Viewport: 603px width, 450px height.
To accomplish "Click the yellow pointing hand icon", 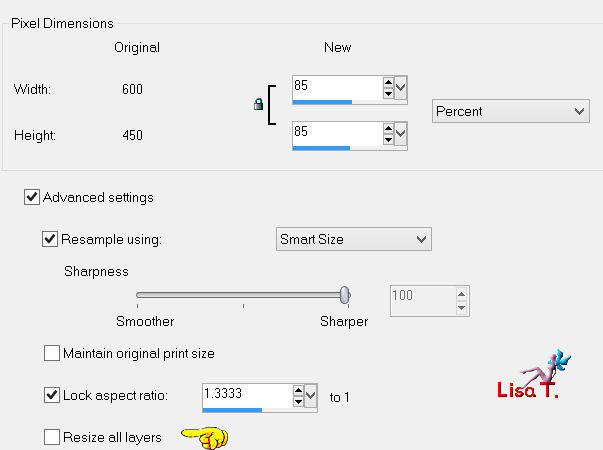I will point(205,438).
